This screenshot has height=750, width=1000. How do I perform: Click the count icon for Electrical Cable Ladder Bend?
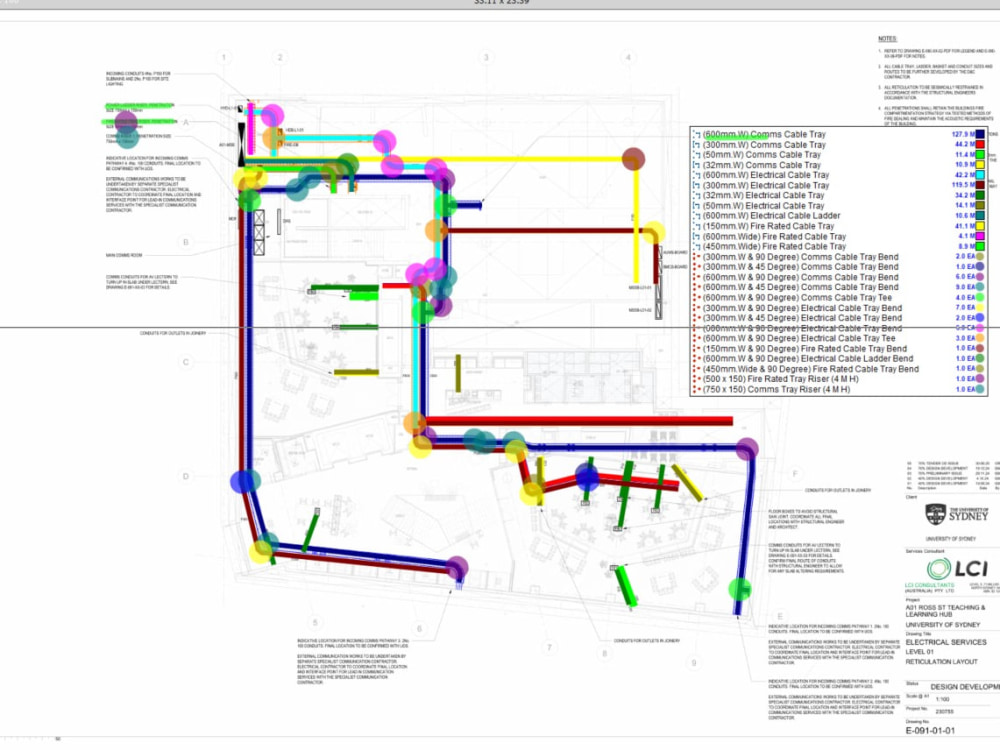697,359
